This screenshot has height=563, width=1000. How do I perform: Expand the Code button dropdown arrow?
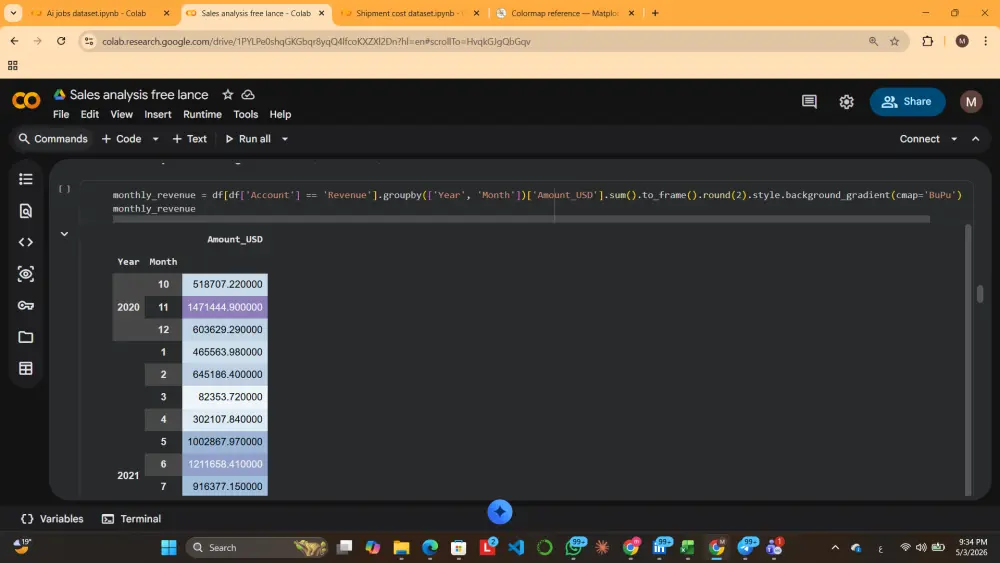155,139
